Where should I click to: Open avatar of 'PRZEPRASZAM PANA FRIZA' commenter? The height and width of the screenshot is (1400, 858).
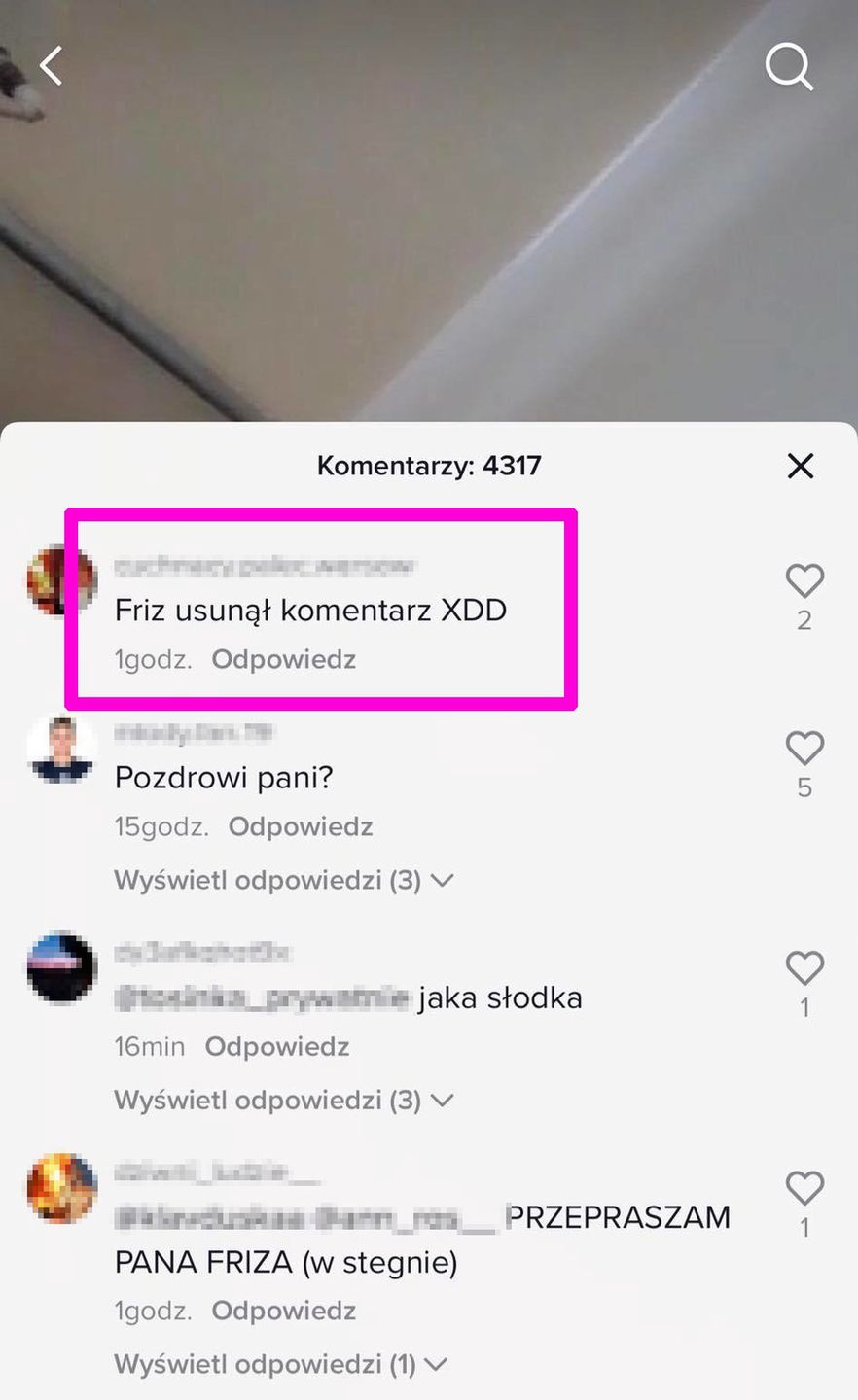62,1188
